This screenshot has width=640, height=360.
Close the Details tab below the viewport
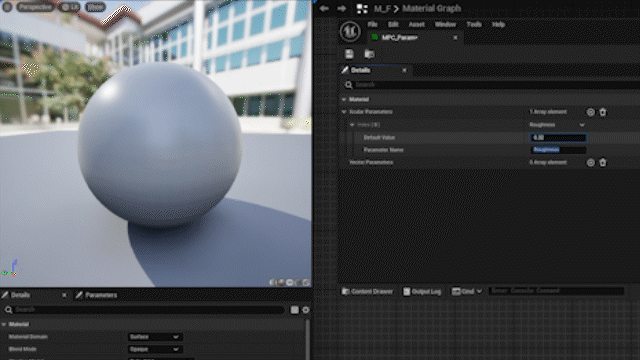[64, 295]
